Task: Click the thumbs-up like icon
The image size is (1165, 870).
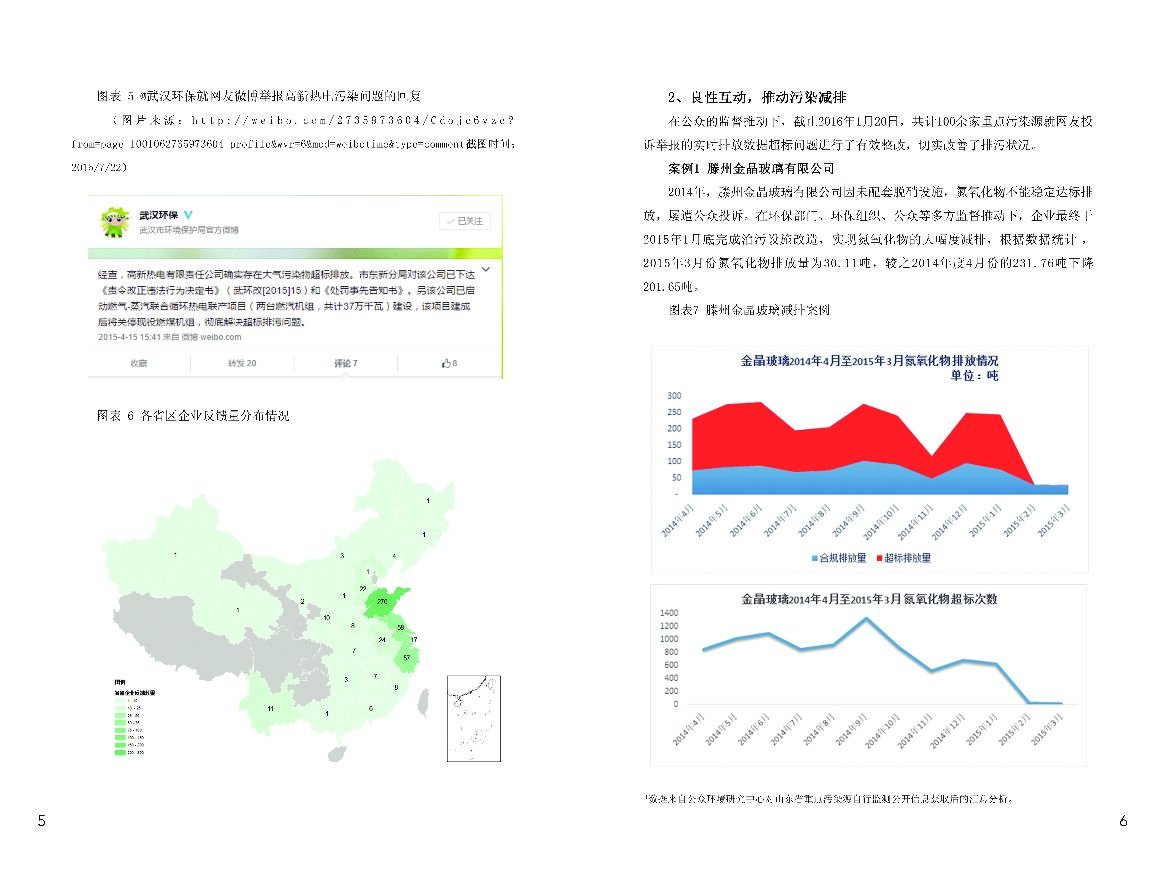Action: pyautogui.click(x=446, y=363)
